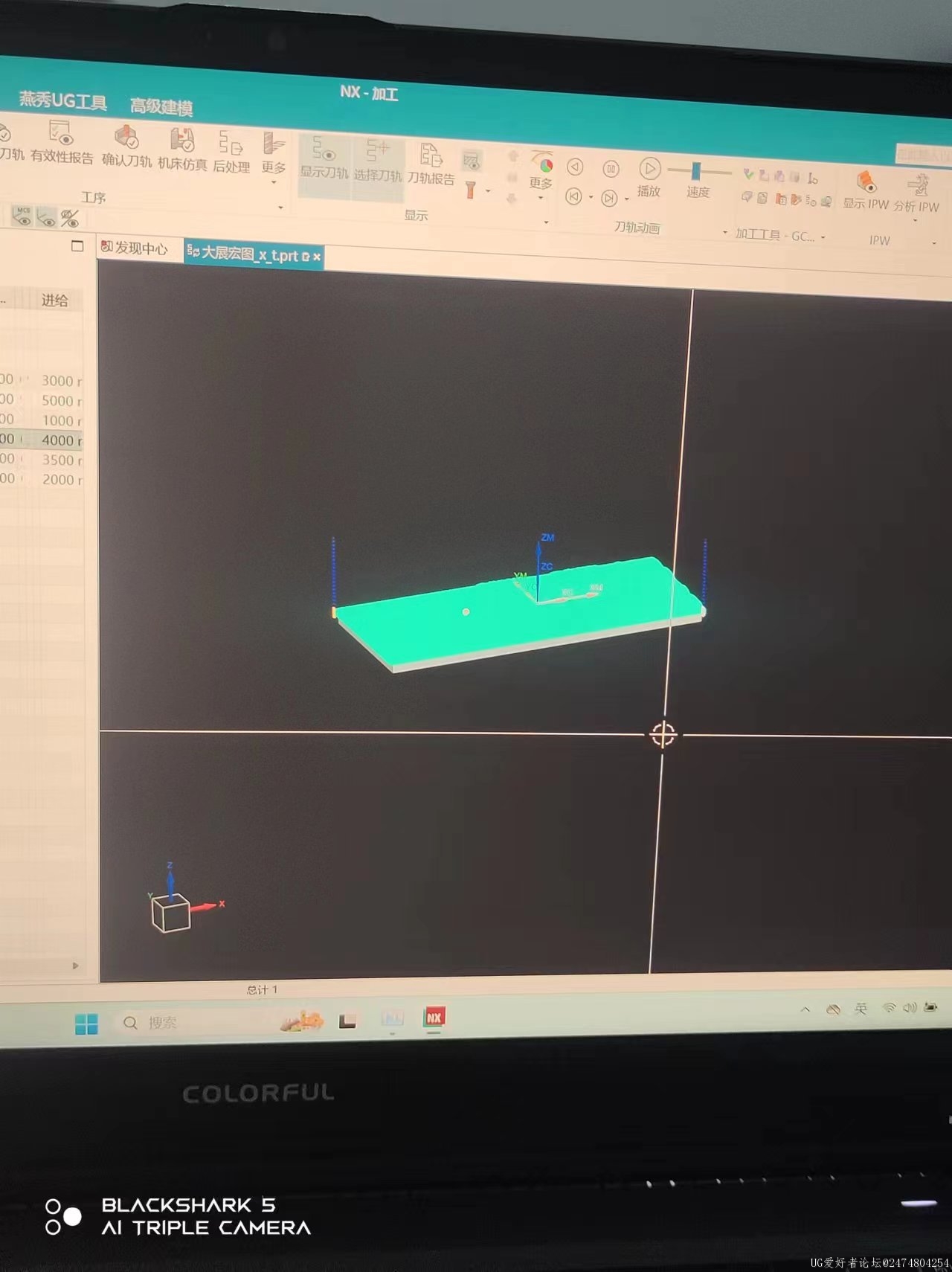The width and height of the screenshot is (952, 1272).
Task: Click the NX icon in taskbar
Action: click(434, 1018)
